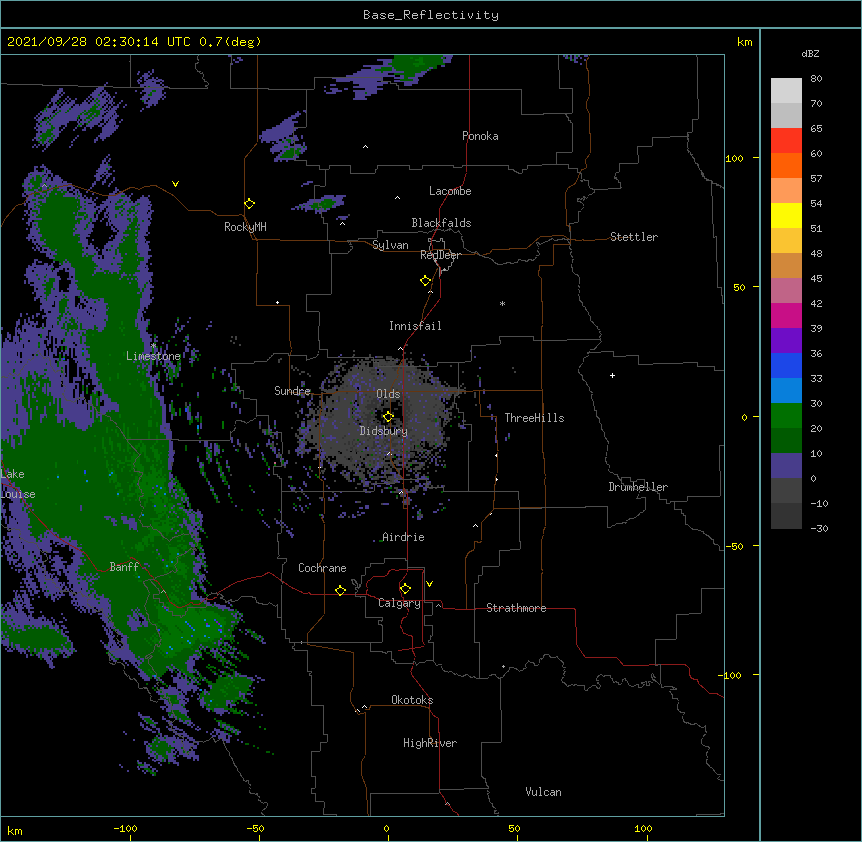The height and width of the screenshot is (842, 862).
Task: Click the -100 tick on the right axis
Action: (x=731, y=675)
